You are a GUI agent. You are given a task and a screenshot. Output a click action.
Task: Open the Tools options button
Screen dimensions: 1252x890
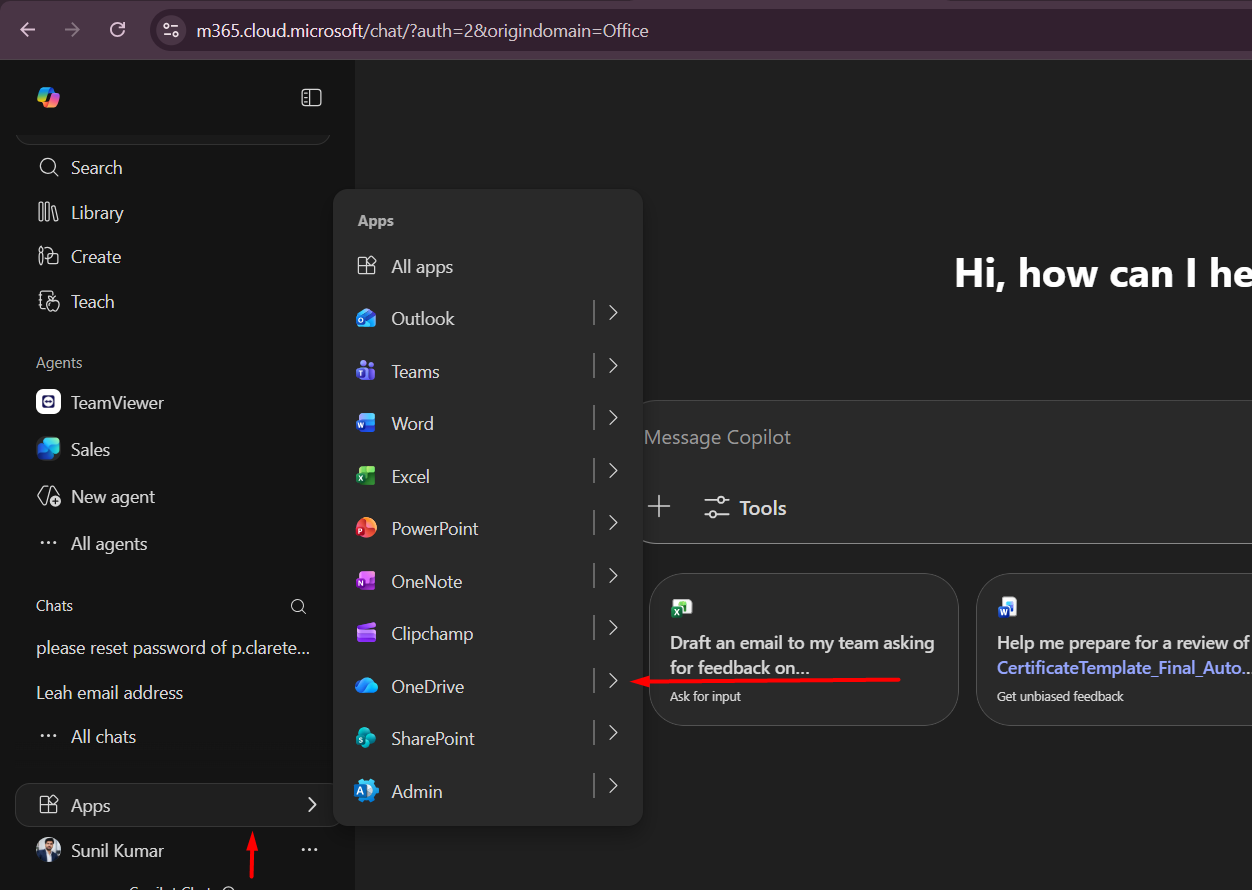pyautogui.click(x=745, y=508)
